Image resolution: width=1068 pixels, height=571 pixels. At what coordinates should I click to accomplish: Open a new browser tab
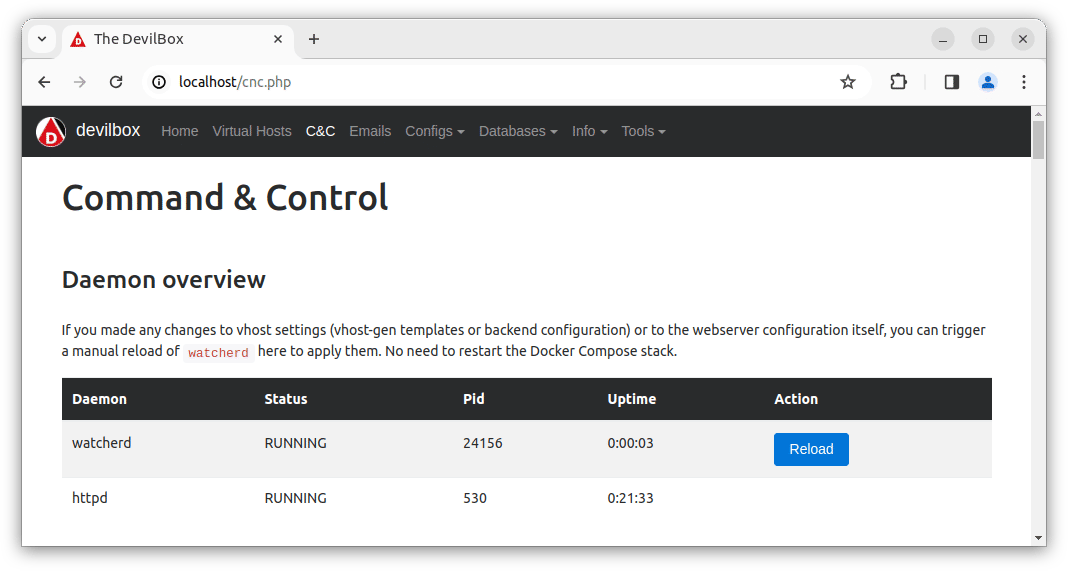click(x=314, y=39)
